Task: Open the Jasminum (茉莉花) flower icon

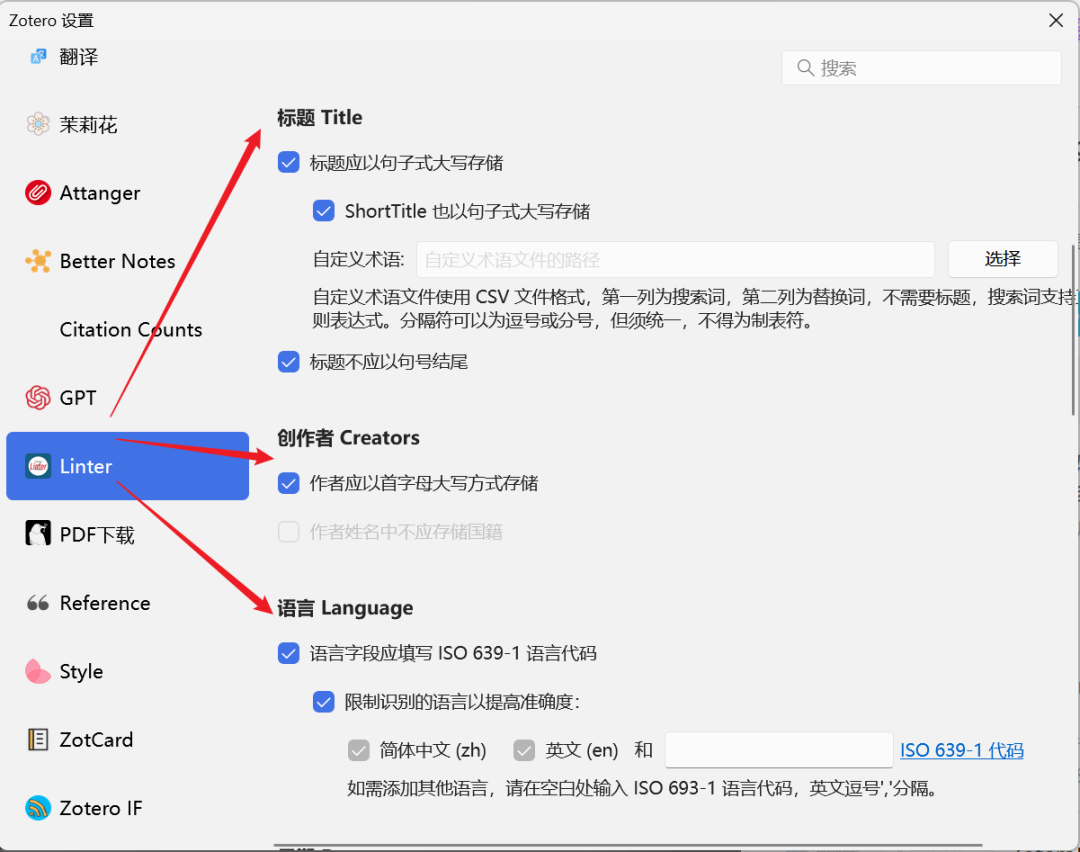Action: pyautogui.click(x=38, y=125)
